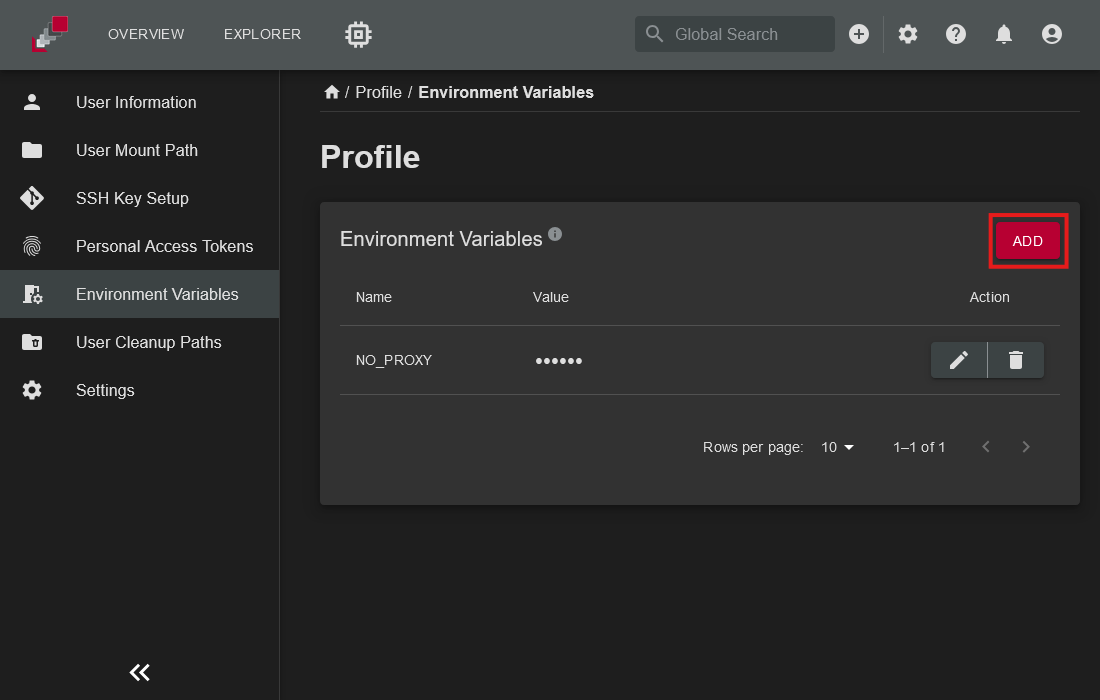Click the User Information person icon
Screen dimensions: 1100x700
32,102
